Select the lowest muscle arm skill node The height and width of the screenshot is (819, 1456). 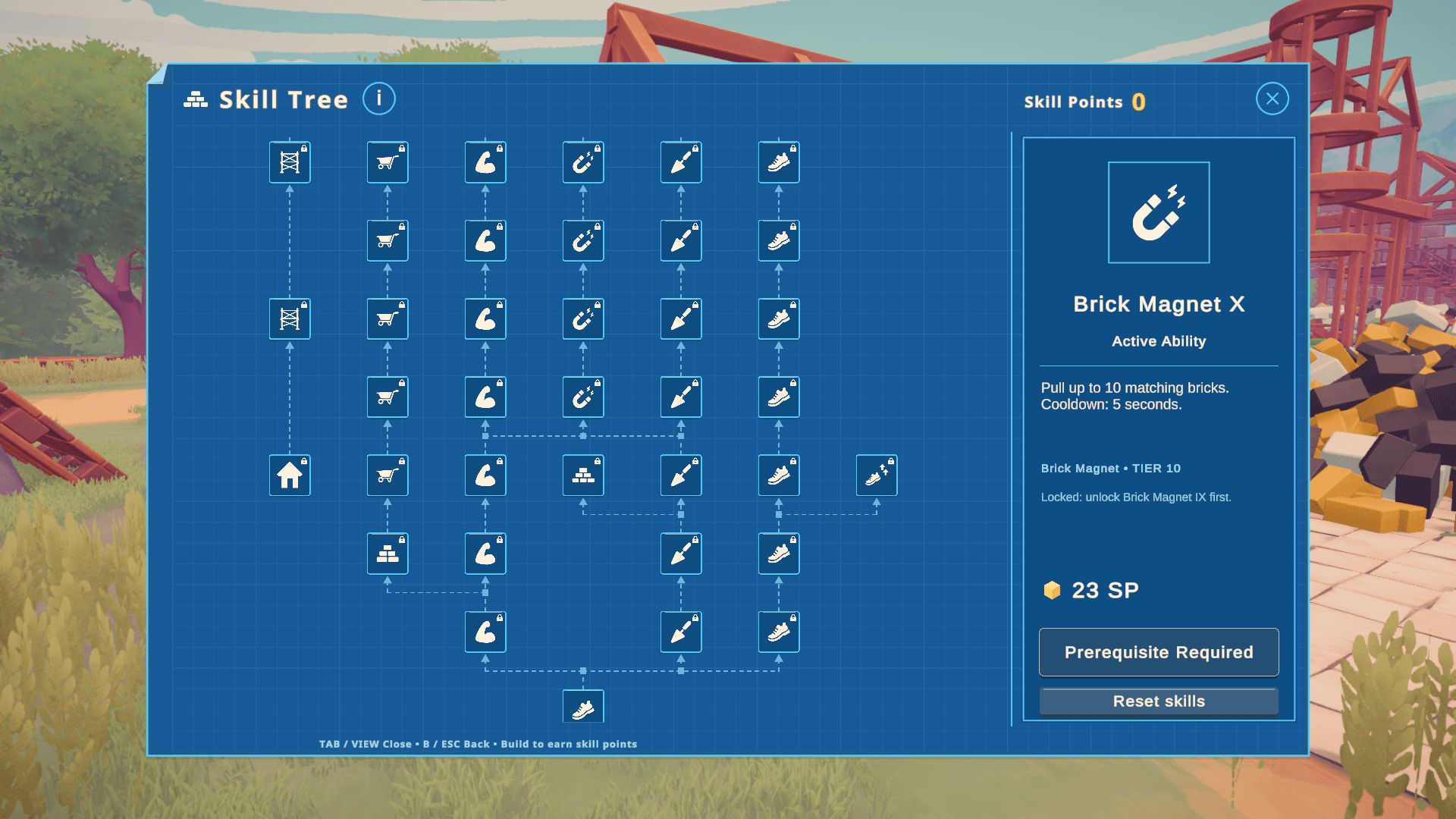[x=485, y=632]
